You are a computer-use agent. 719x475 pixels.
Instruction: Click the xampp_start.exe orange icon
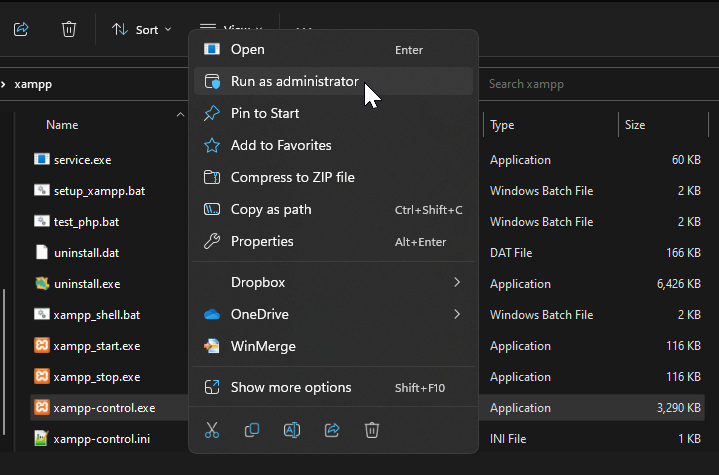(42, 345)
